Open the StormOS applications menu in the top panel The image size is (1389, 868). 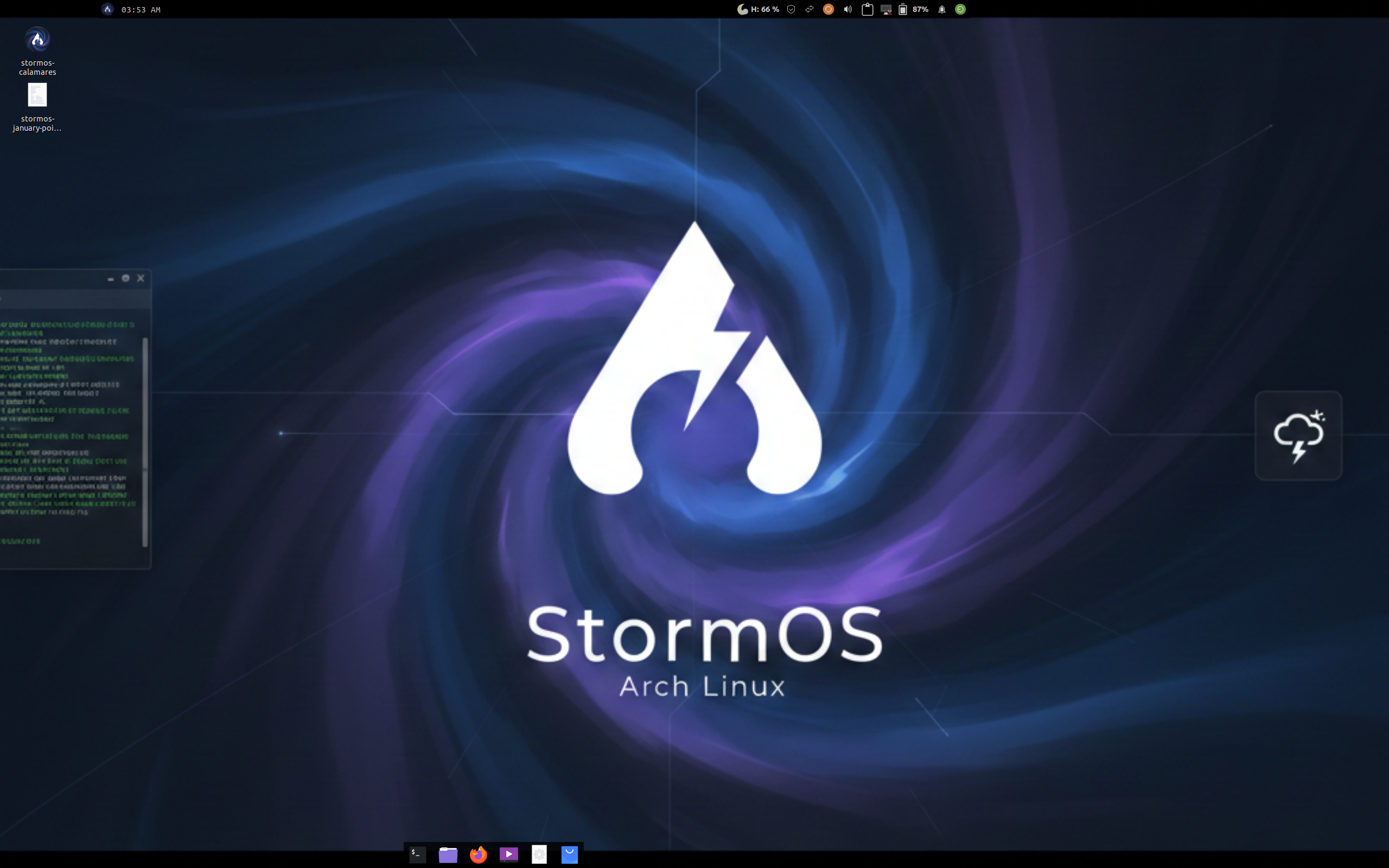107,9
